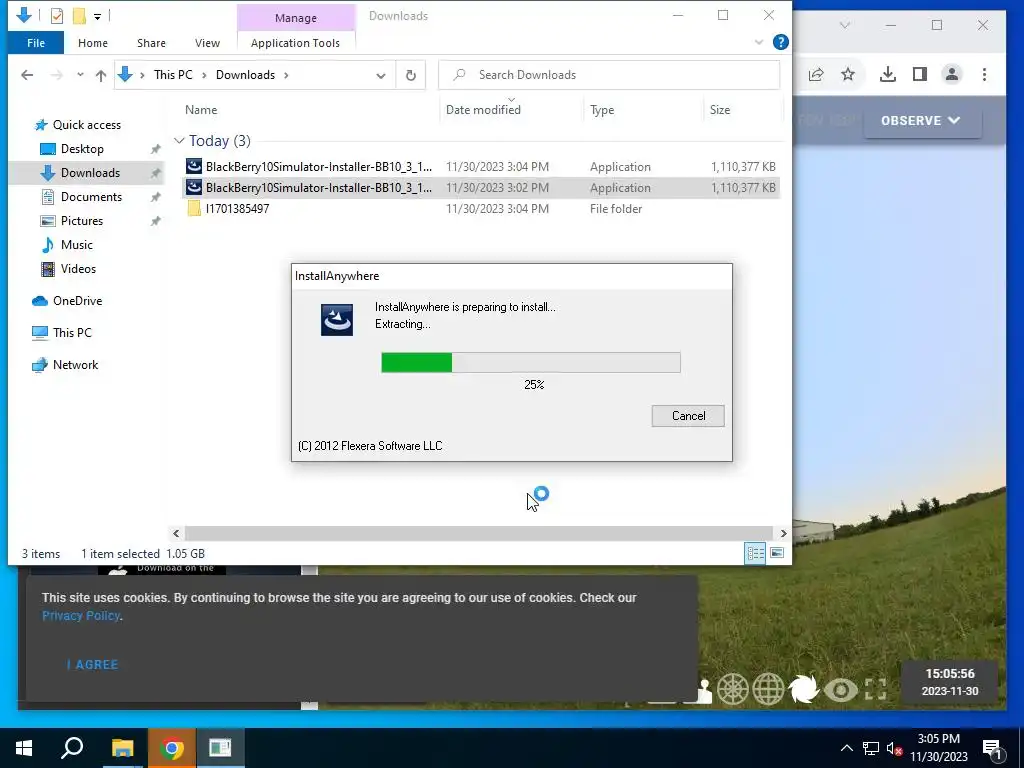Click This PC in address breadcrumb
Screen dimensions: 1024x768
pos(173,75)
